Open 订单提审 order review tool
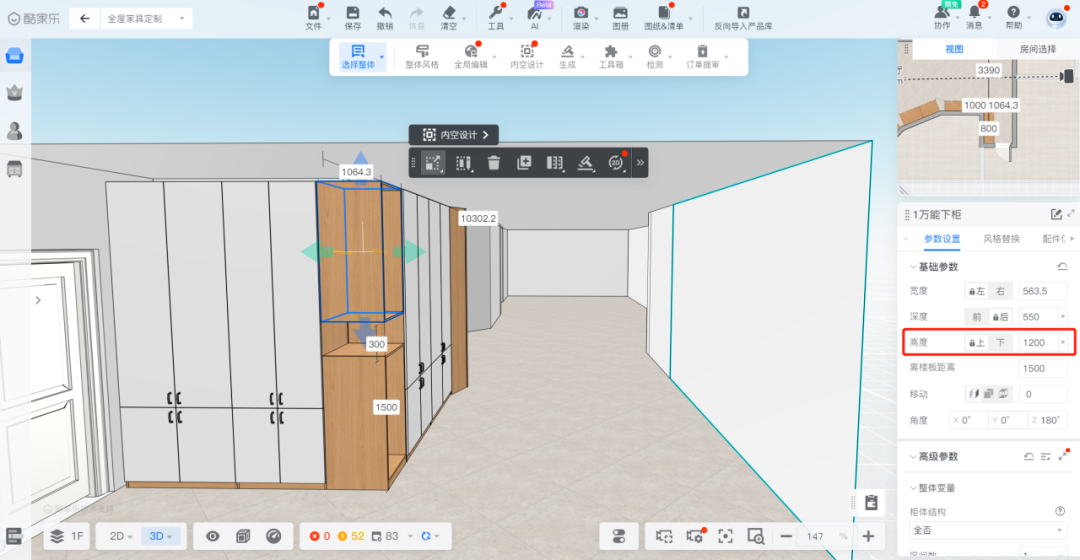 [703, 56]
